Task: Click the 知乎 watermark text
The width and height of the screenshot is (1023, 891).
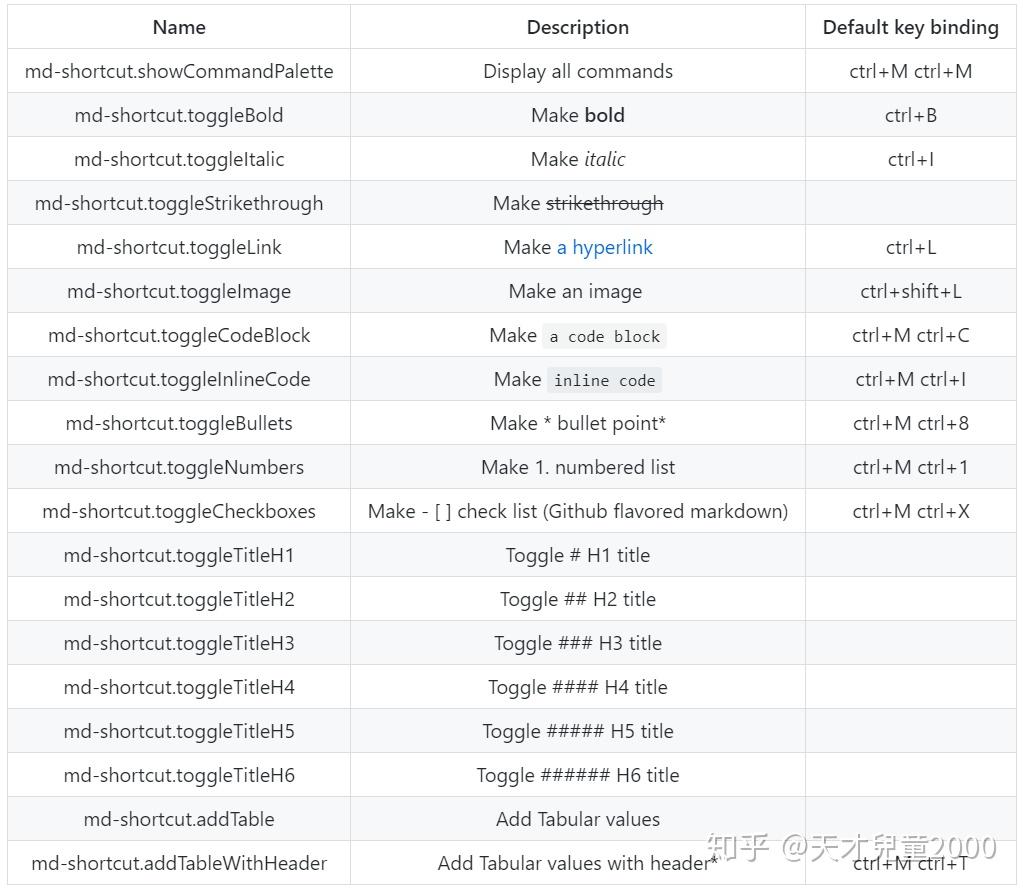Action: tap(738, 848)
